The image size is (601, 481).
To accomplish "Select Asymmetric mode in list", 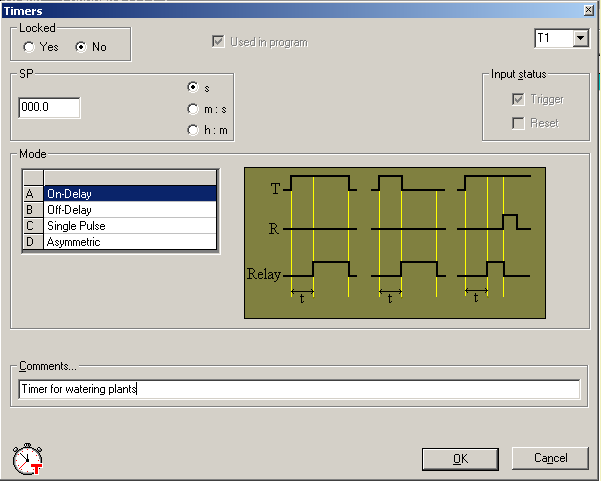I will tap(130, 242).
